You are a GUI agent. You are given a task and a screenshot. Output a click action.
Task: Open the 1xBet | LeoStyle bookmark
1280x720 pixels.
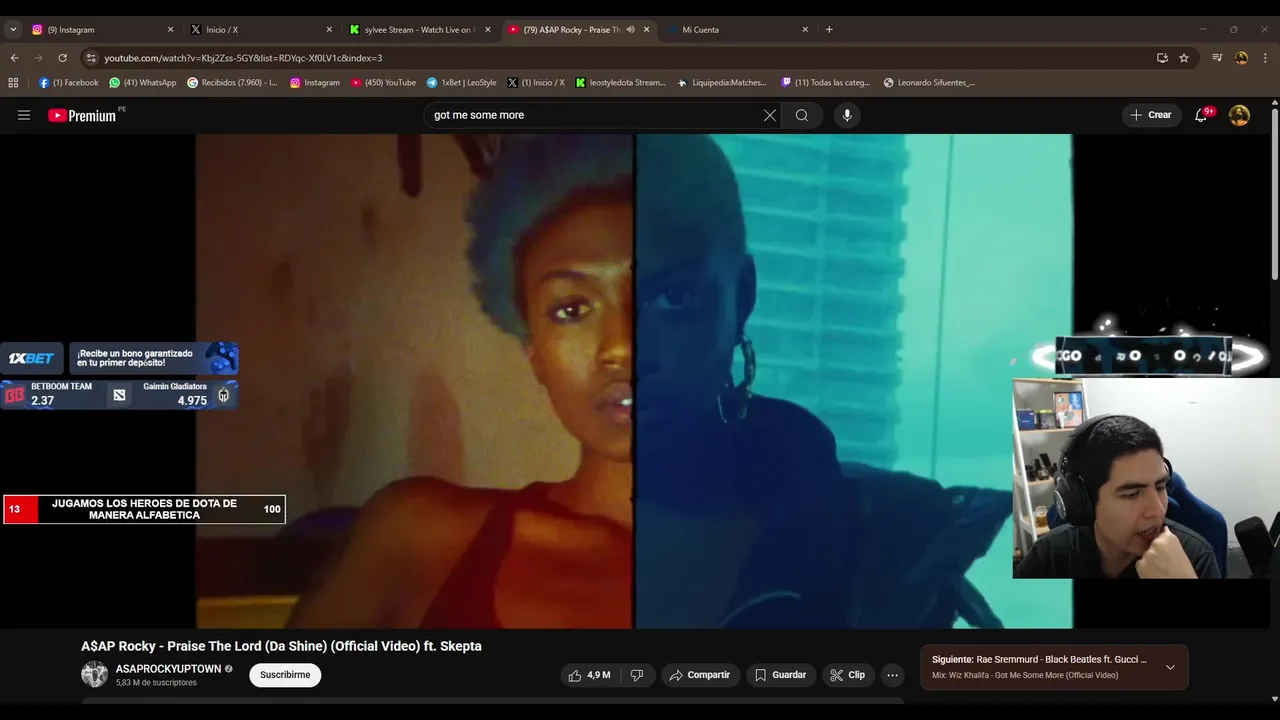(x=462, y=83)
